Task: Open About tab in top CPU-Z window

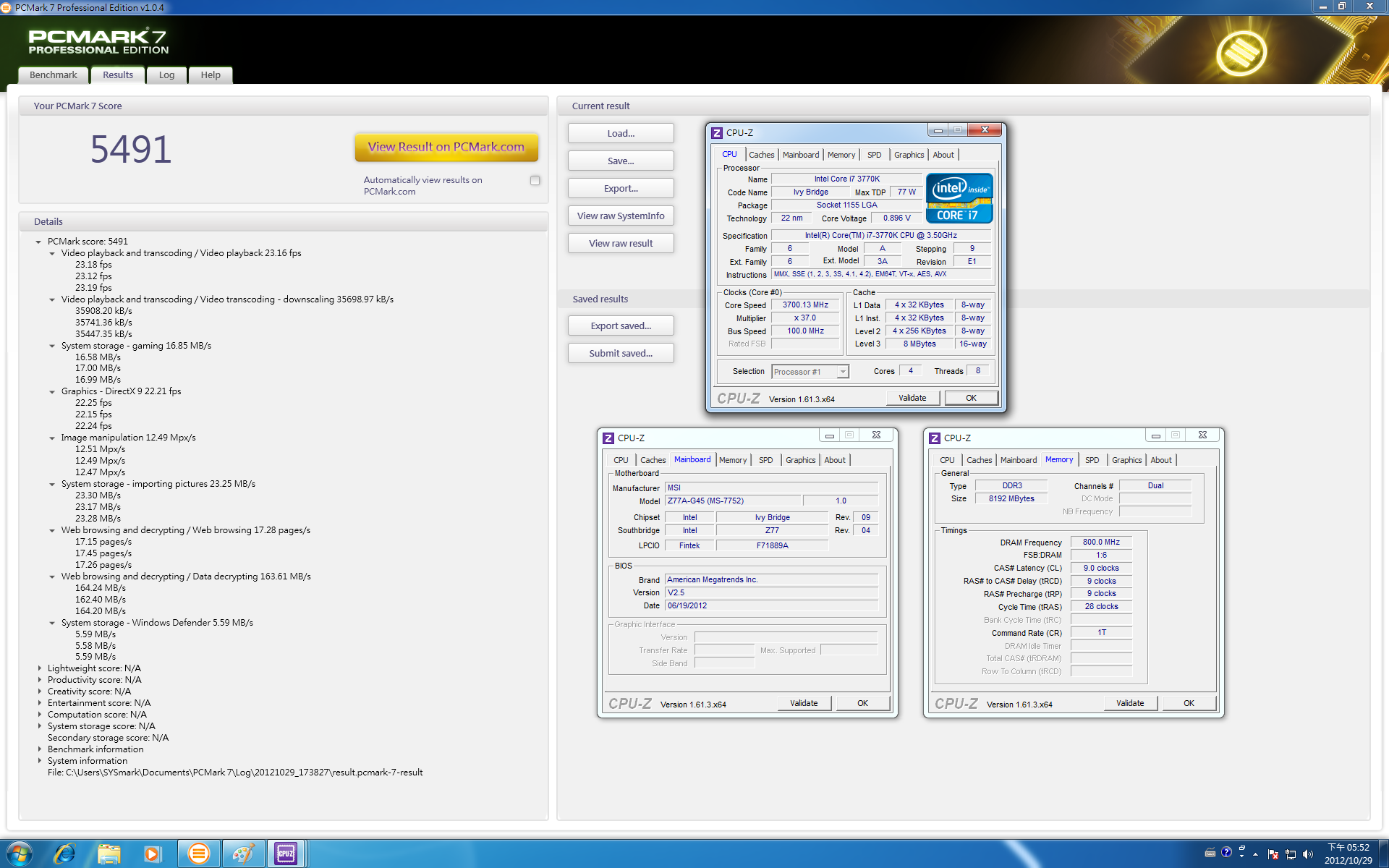Action: (943, 155)
